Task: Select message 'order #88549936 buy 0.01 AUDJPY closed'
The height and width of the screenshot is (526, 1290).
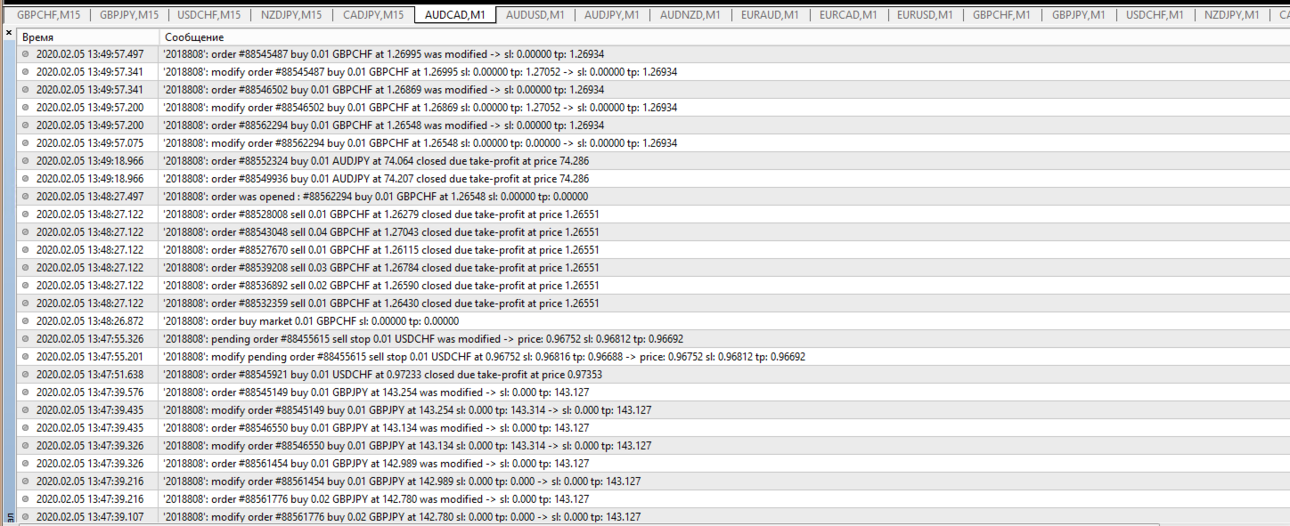Action: (x=376, y=179)
